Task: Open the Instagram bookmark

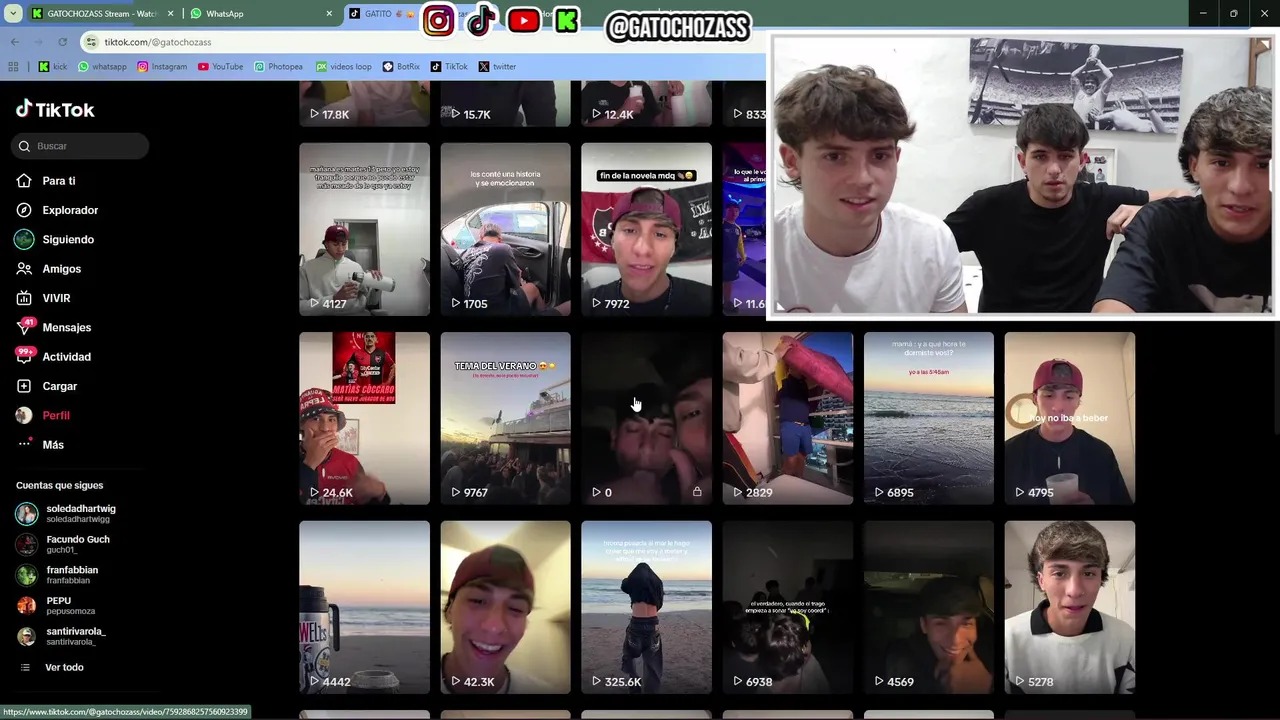Action: (x=162, y=67)
